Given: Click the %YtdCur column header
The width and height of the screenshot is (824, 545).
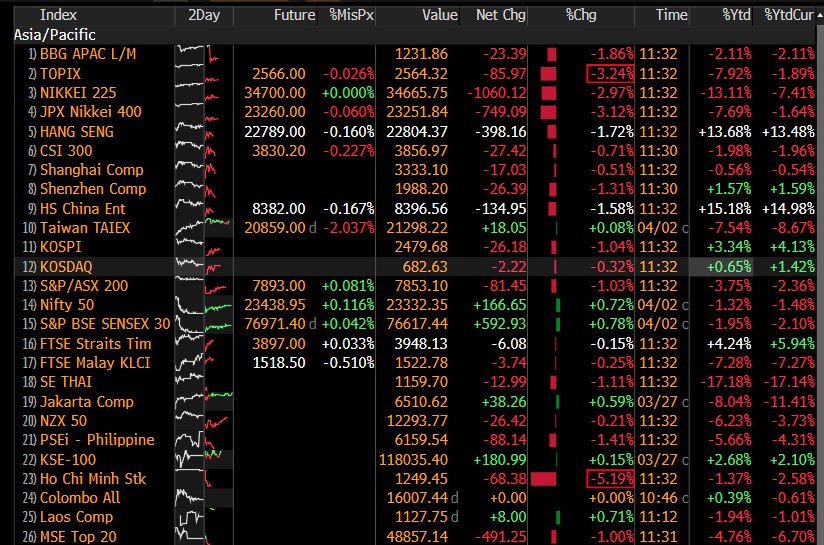Looking at the screenshot, I should coord(788,15).
